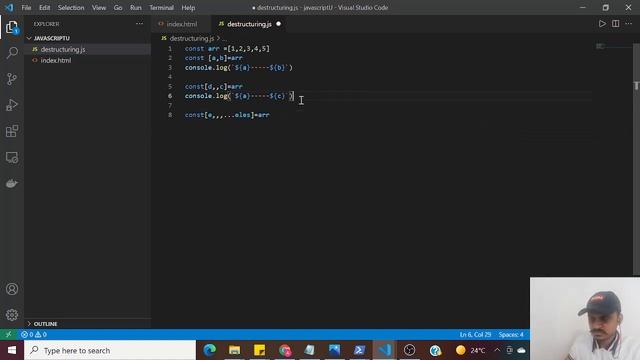Viewport: 640px width, 360px height.
Task: Open errors and warnings problems indicator
Action: click(x=34, y=334)
